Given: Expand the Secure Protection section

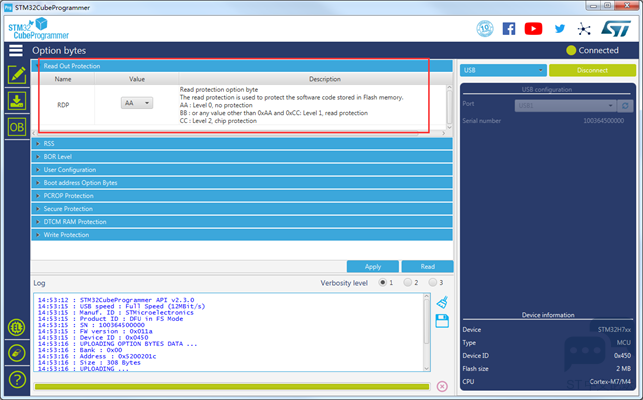Looking at the screenshot, I should tap(242, 209).
